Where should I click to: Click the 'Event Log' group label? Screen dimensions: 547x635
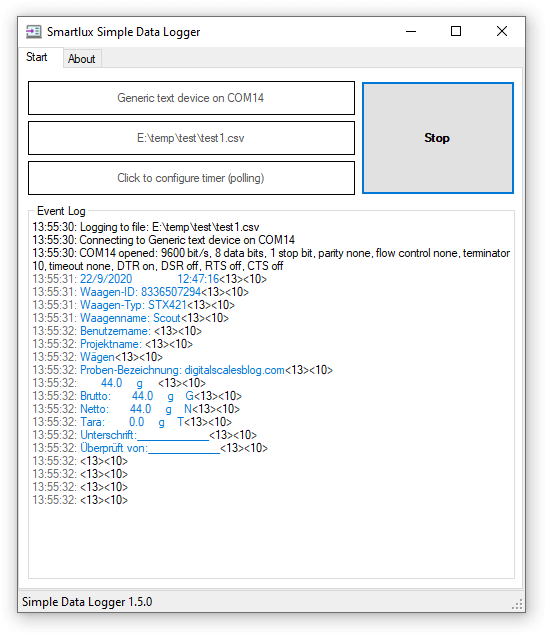click(x=61, y=211)
